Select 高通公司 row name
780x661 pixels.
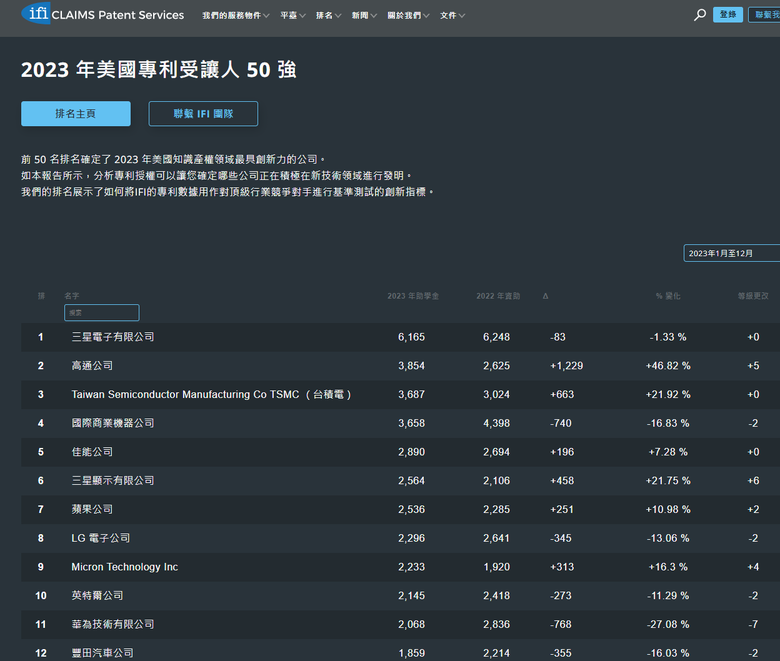pyautogui.click(x=92, y=366)
